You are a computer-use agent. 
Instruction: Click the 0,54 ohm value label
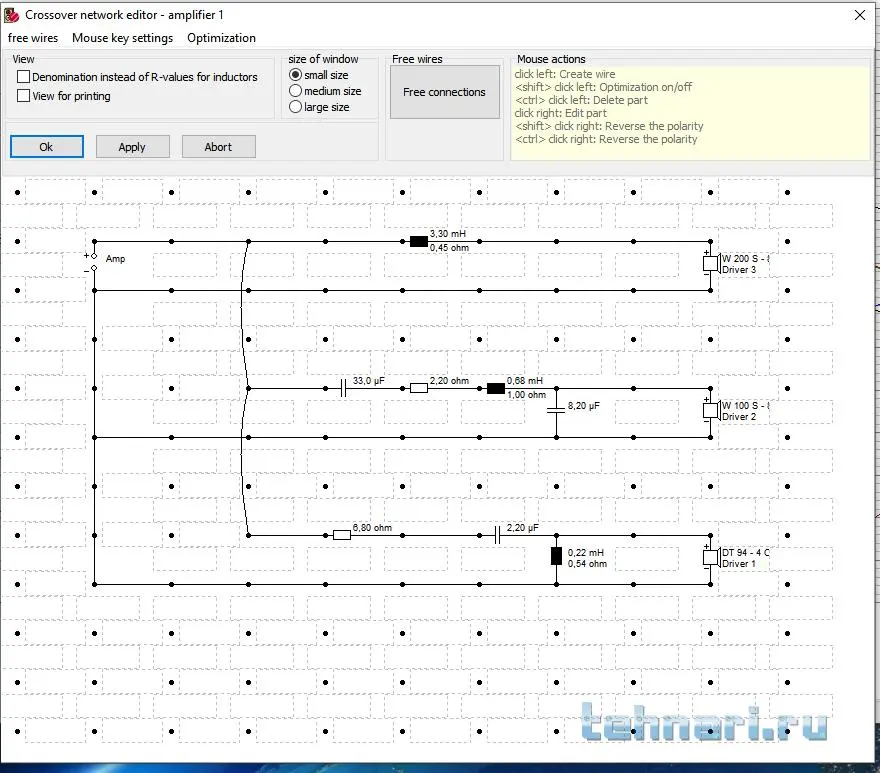pos(587,564)
